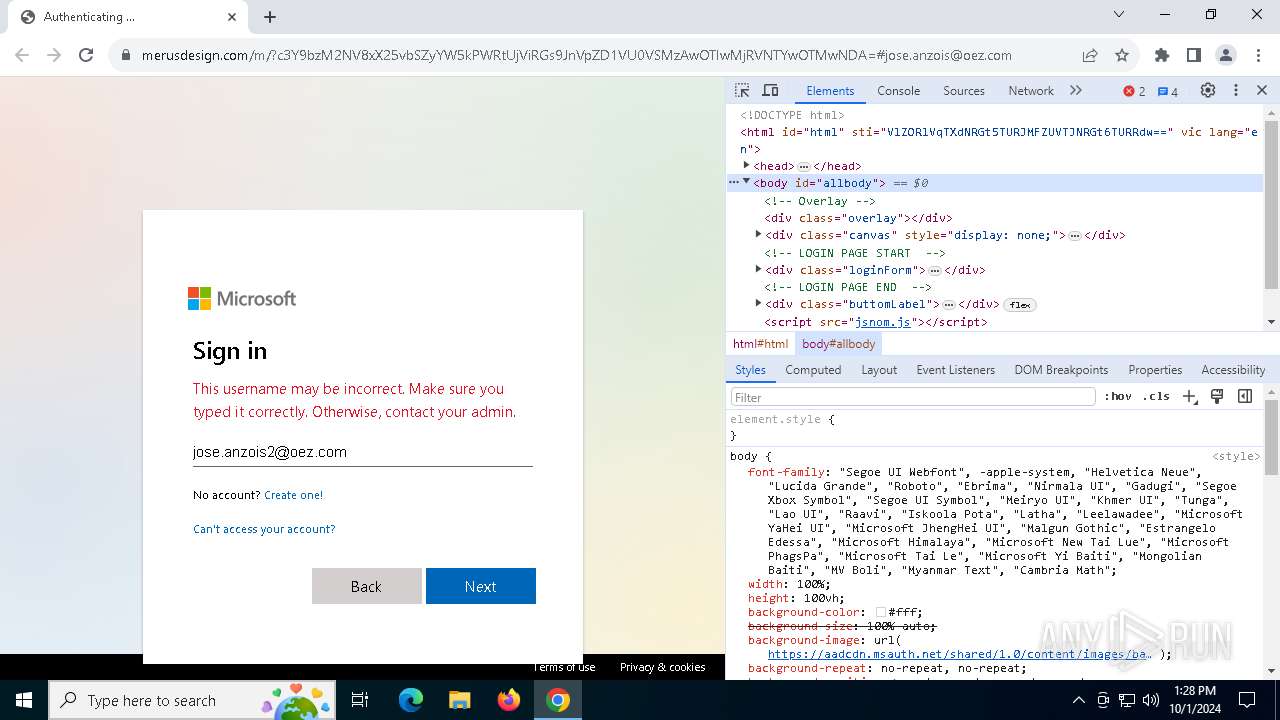
Task: Select body#allbody in the breadcrumb
Action: click(838, 344)
